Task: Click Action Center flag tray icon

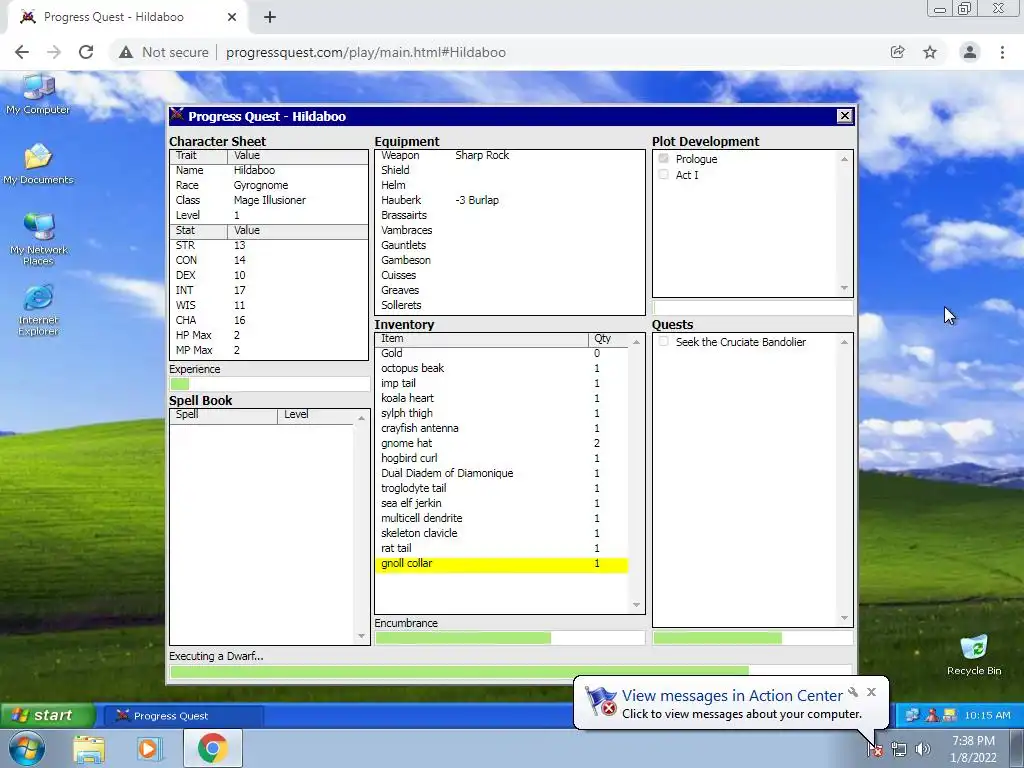Action: (874, 749)
